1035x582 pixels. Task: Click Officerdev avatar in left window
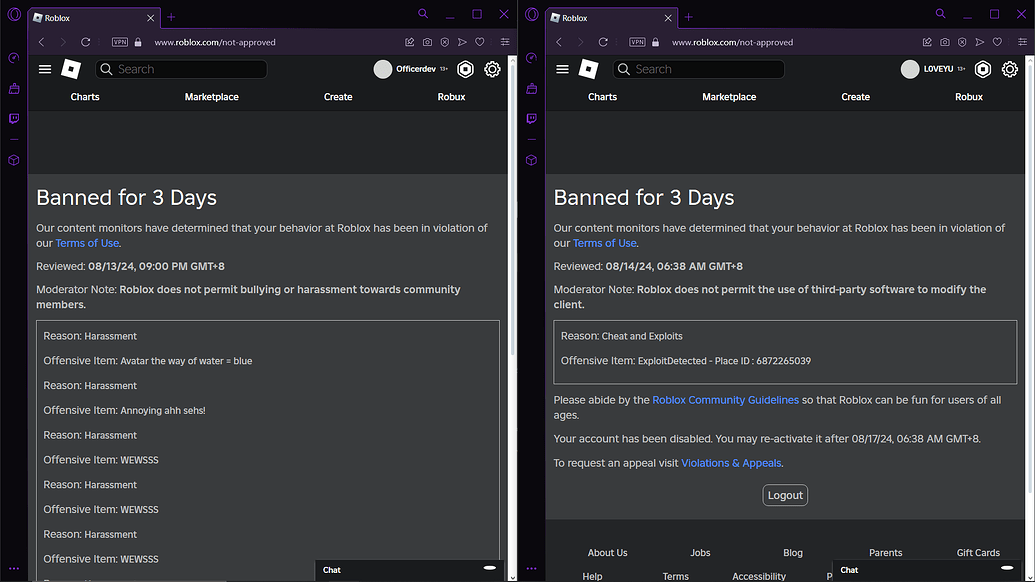pos(383,69)
